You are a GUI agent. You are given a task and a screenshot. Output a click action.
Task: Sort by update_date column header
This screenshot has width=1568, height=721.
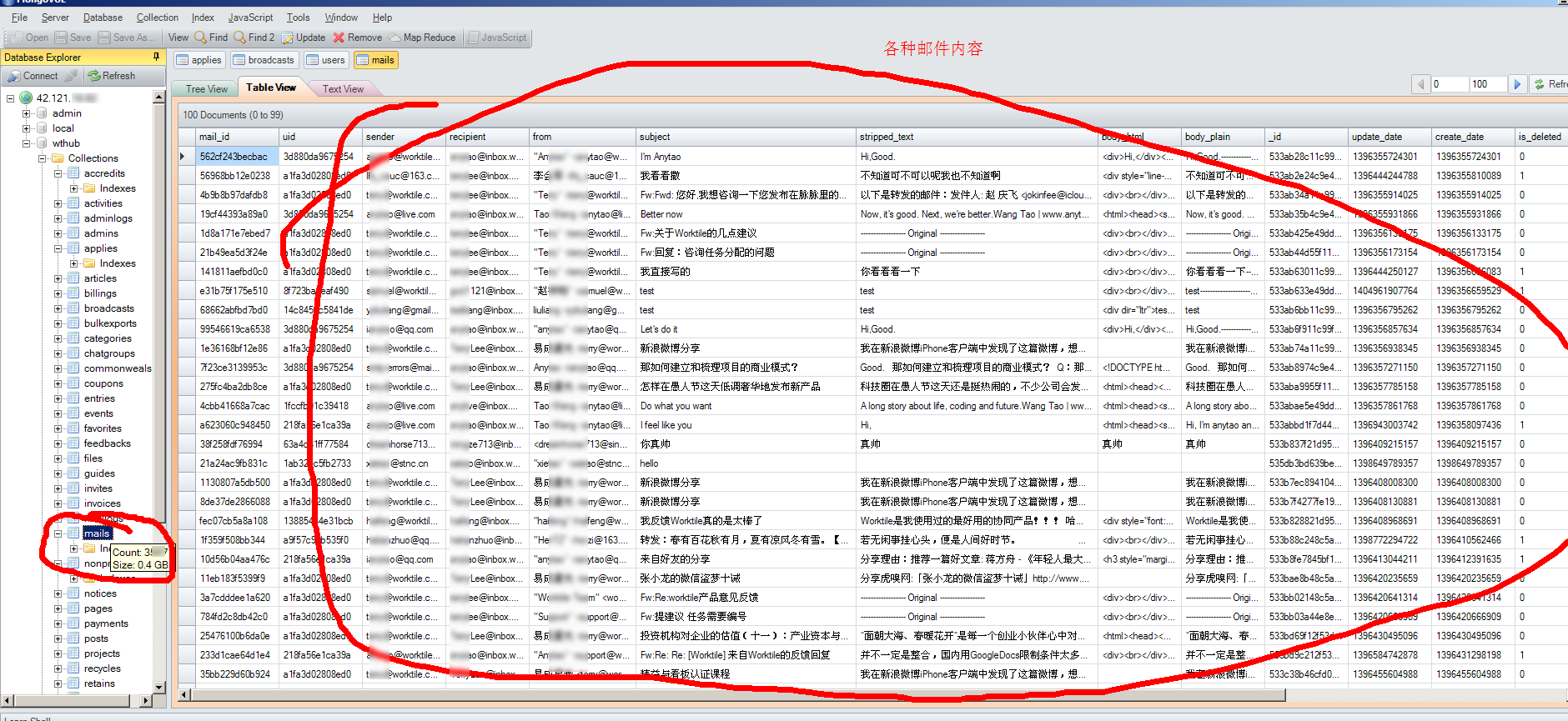click(1390, 137)
